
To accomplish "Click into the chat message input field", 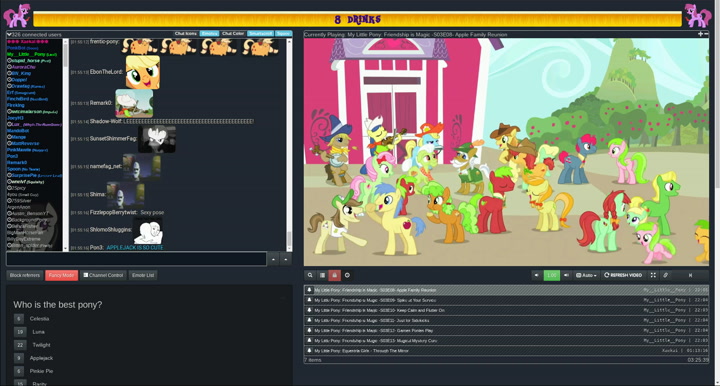I will pyautogui.click(x=136, y=259).
